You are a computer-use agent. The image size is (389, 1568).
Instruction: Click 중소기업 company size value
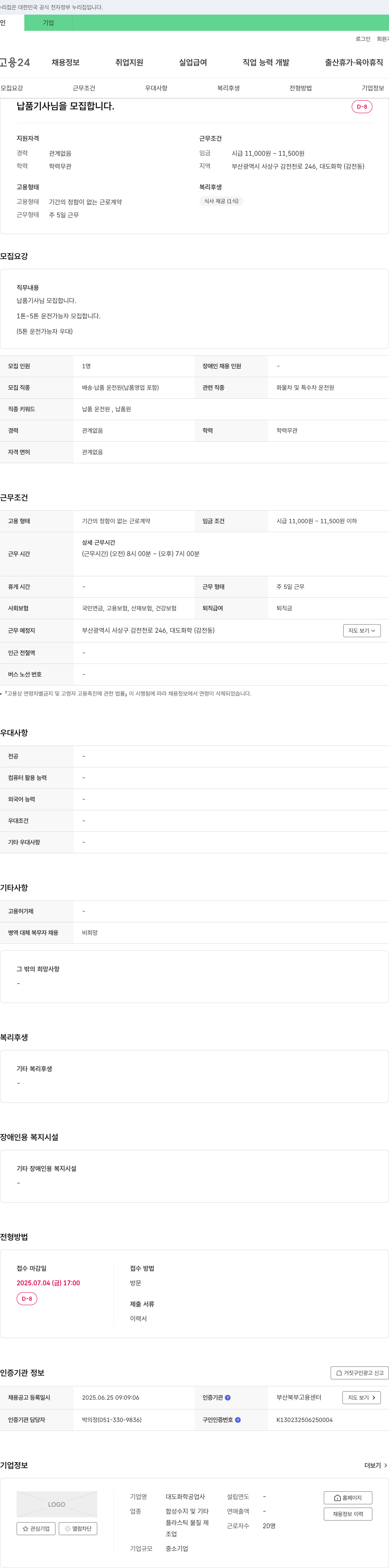[x=177, y=1549]
